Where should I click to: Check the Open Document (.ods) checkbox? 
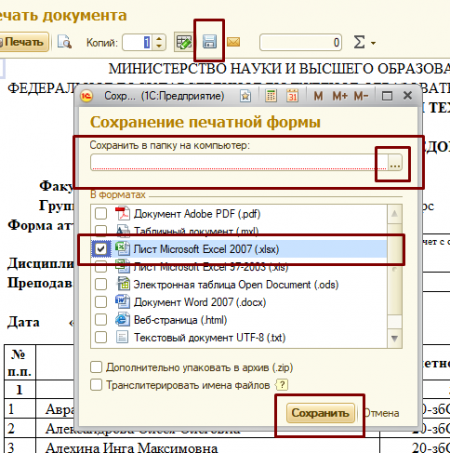101,284
